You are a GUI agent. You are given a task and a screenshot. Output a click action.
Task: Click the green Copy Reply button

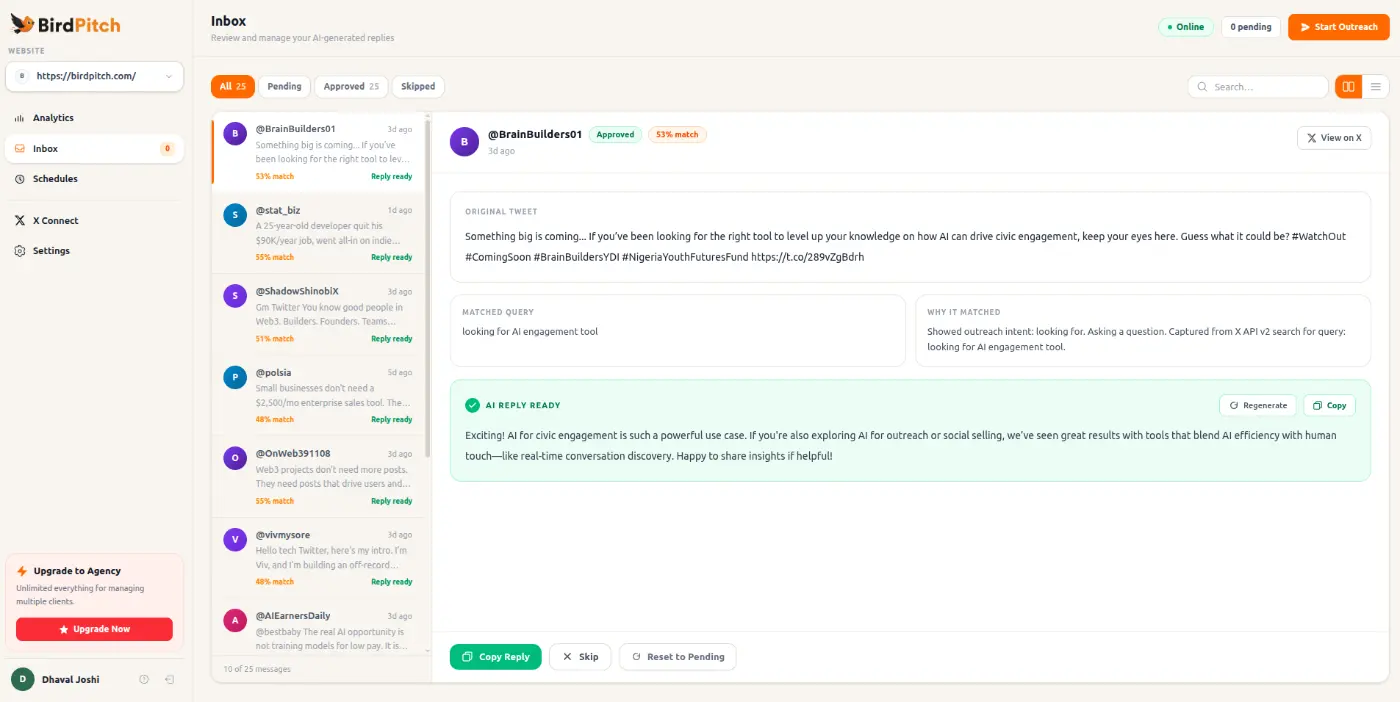(496, 657)
